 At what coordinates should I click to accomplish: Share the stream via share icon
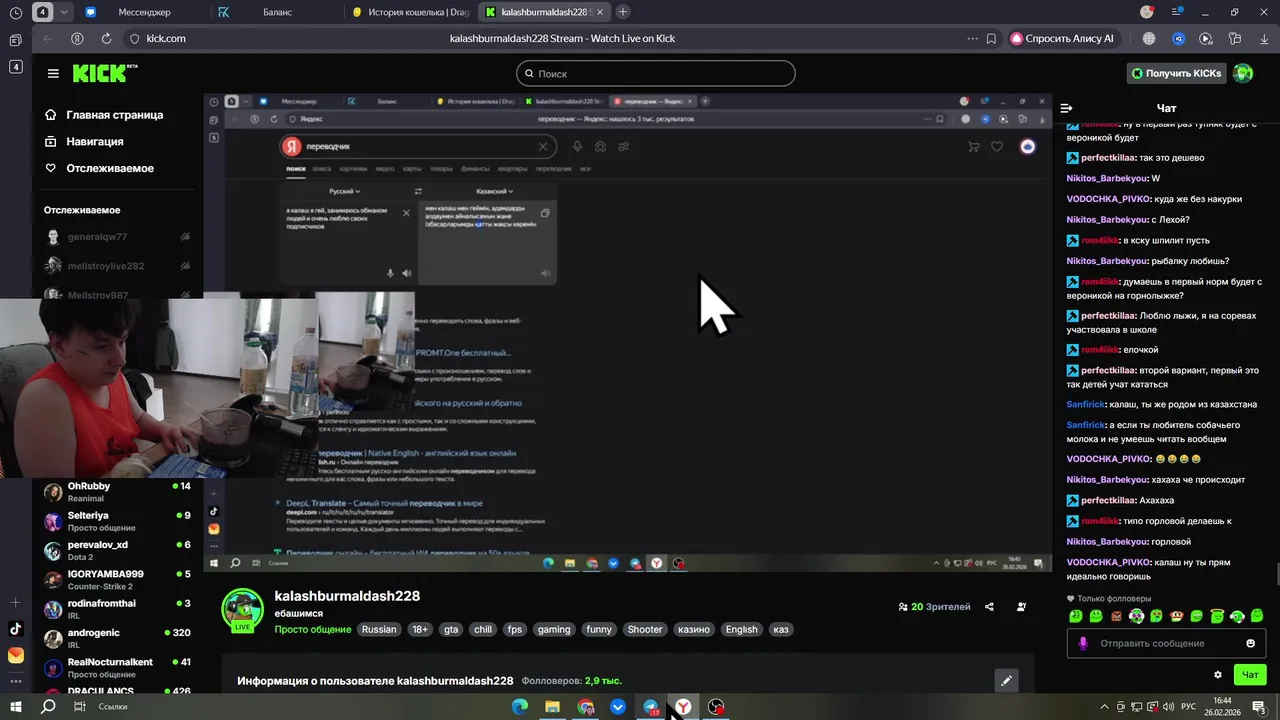point(989,607)
